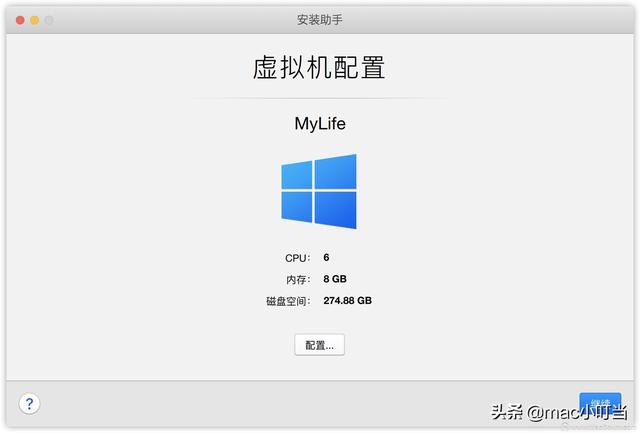Click the CPU value 6
This screenshot has height=433, width=640.
click(326, 257)
